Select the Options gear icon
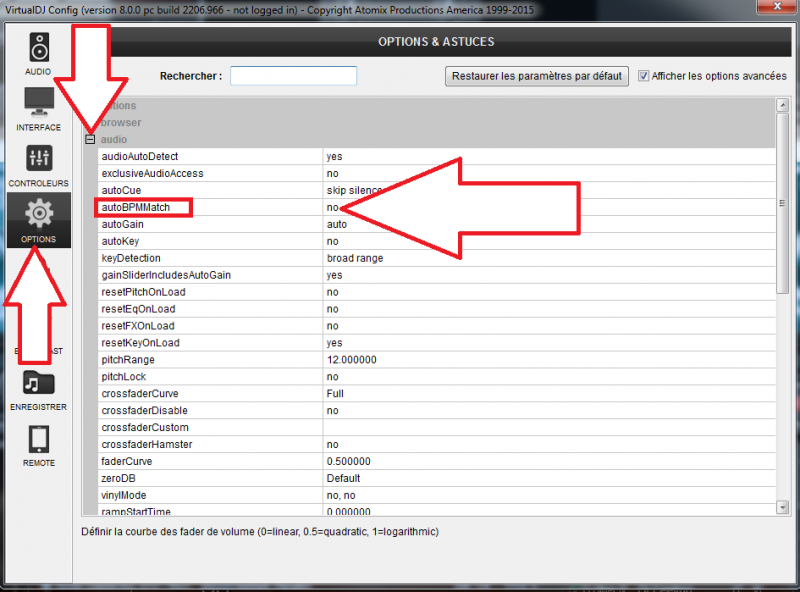Screen dimensions: 800x592 pos(39,214)
